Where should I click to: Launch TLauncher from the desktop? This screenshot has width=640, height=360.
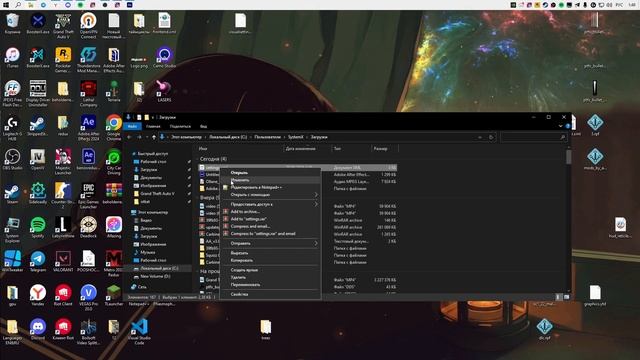(x=114, y=296)
